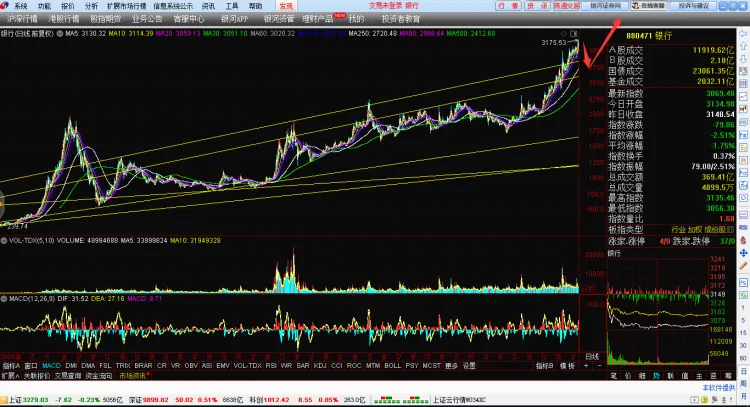Open the 港股行情 navigation item

tap(64, 19)
